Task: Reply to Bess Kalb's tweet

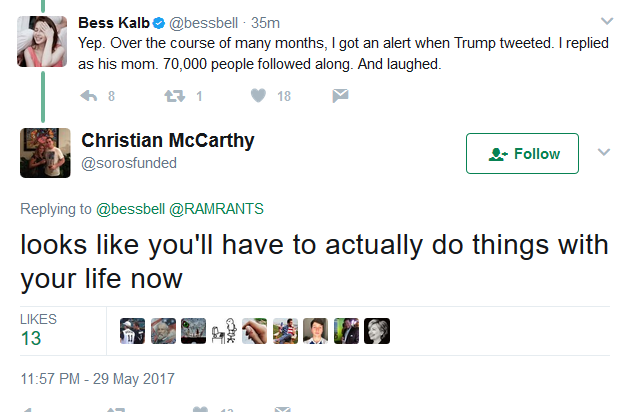Action: (89, 96)
